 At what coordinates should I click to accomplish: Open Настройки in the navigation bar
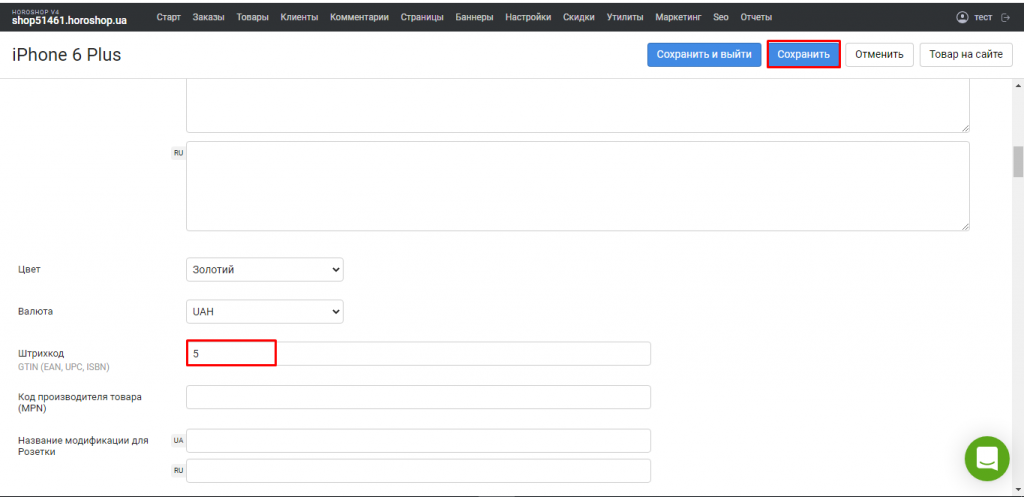pos(528,18)
